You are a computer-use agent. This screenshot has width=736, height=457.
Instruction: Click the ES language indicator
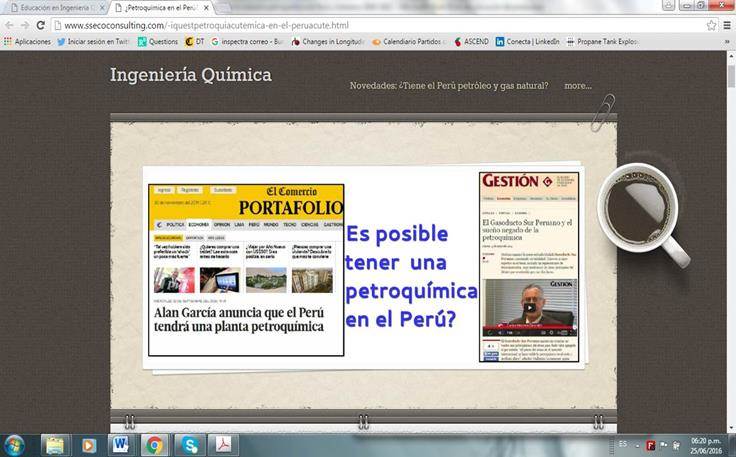[623, 444]
